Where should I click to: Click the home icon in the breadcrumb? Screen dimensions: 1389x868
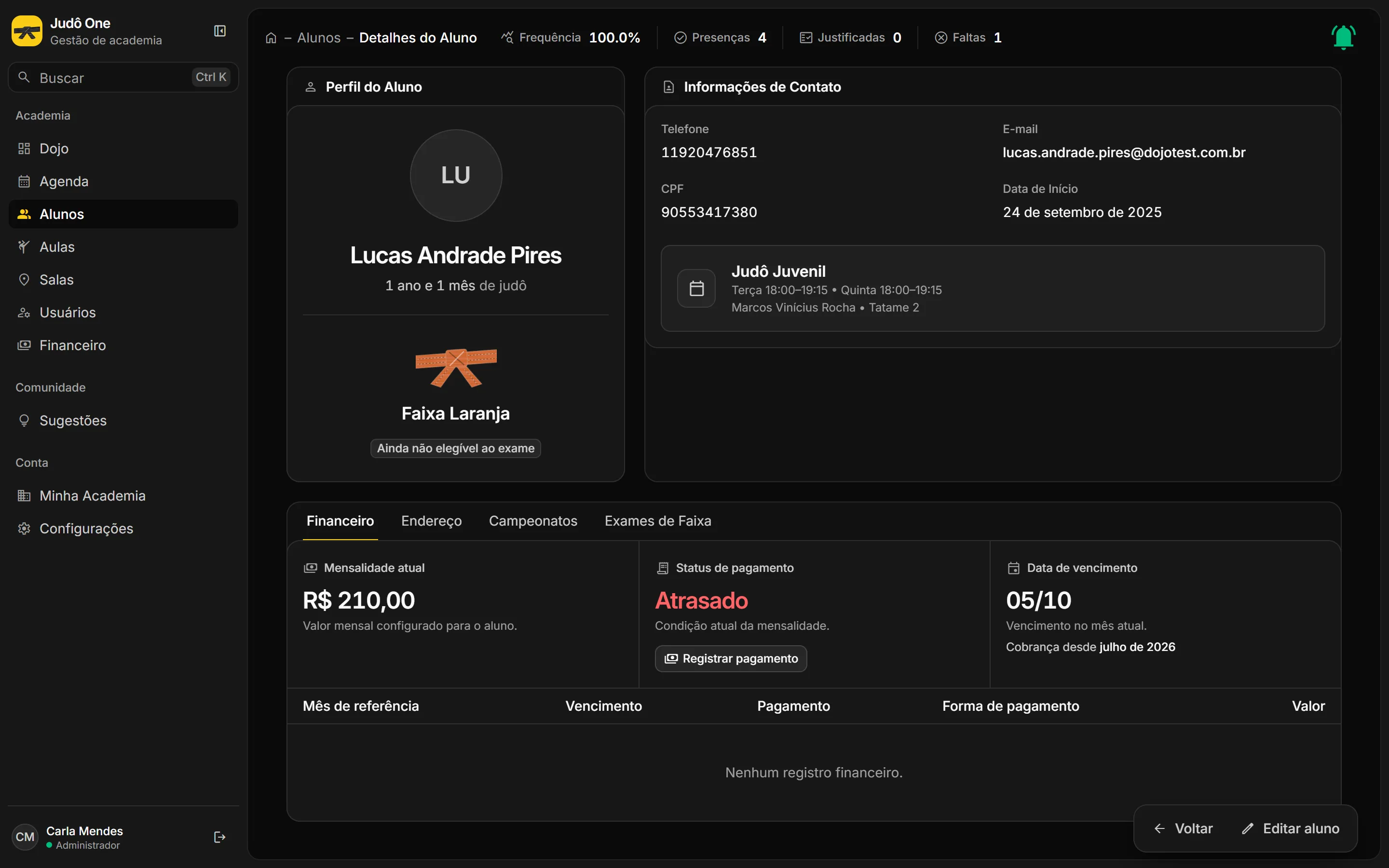tap(271, 38)
